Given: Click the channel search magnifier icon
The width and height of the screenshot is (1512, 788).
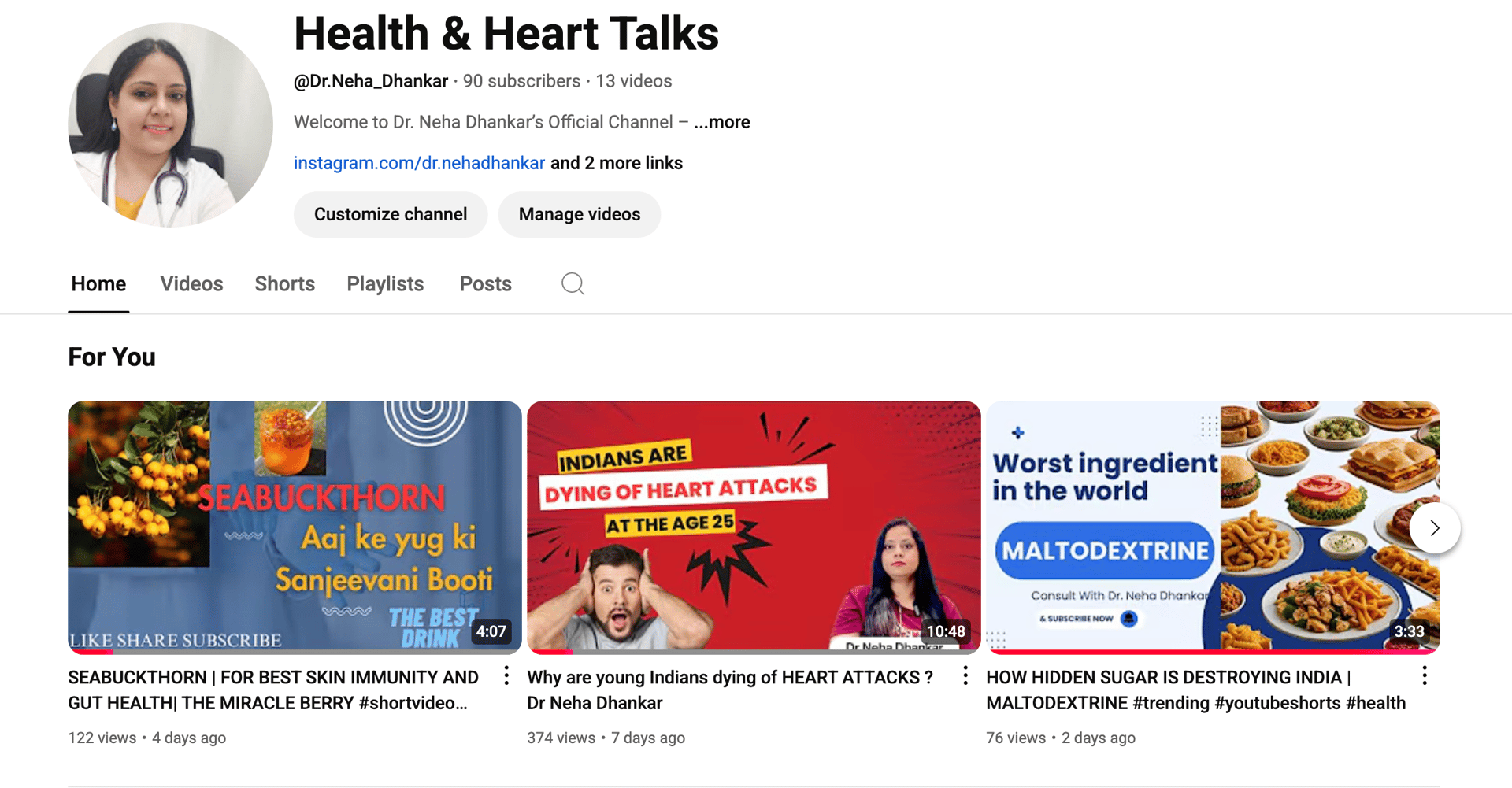Looking at the screenshot, I should [x=573, y=283].
